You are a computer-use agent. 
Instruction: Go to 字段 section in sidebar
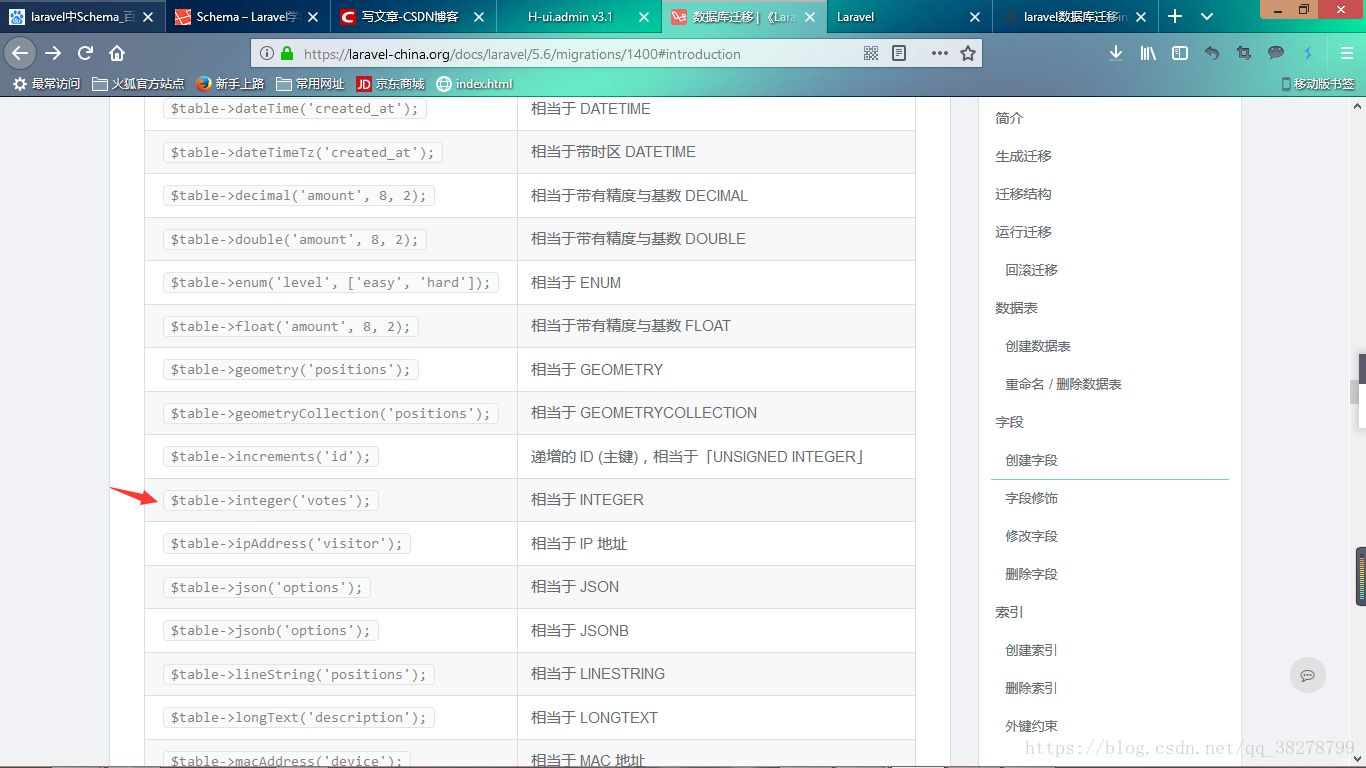(1009, 422)
